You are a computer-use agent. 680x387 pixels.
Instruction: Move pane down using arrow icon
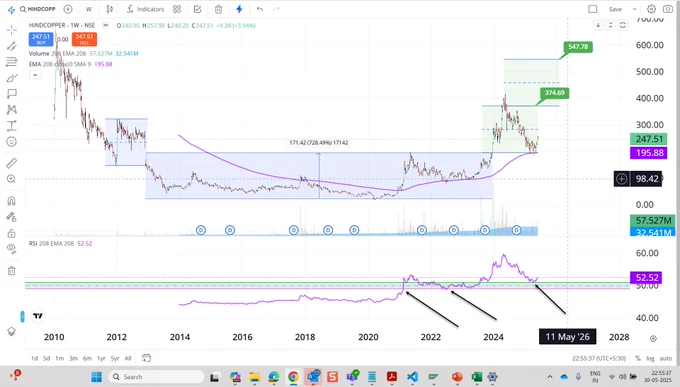coord(598,25)
